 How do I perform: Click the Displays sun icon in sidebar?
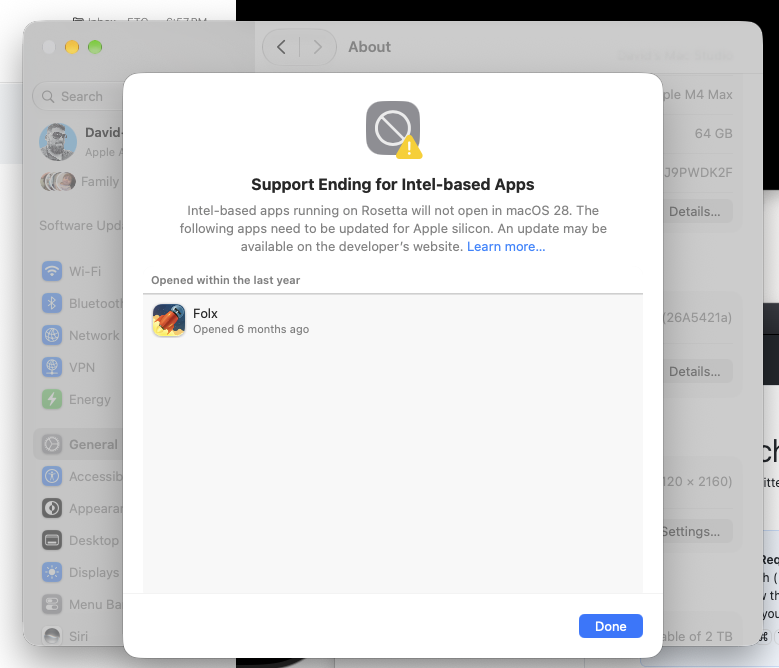(x=52, y=572)
